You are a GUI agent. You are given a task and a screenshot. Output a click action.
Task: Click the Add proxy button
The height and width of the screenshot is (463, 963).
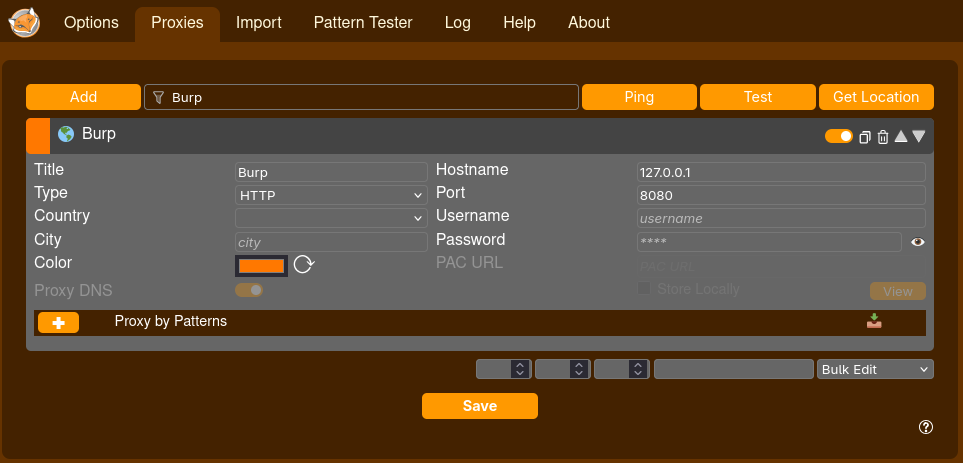(84, 97)
